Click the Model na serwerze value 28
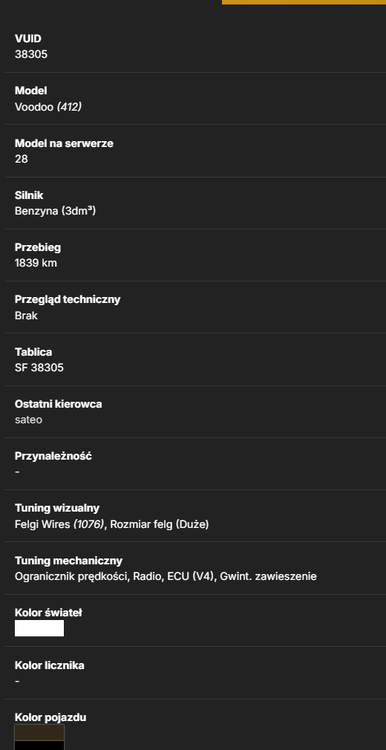This screenshot has width=386, height=750. (x=21, y=159)
